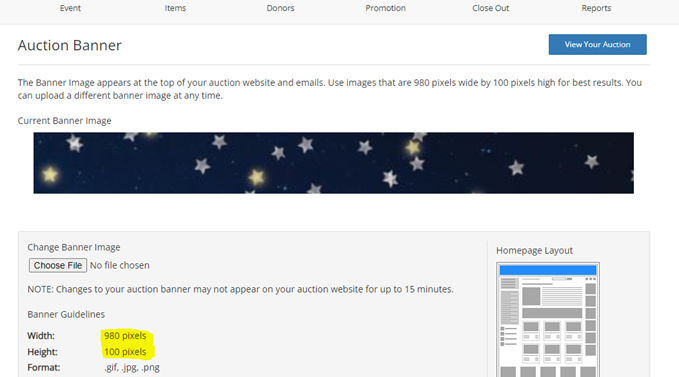Click the Auction Banner heading
679x377 pixels.
[70, 45]
